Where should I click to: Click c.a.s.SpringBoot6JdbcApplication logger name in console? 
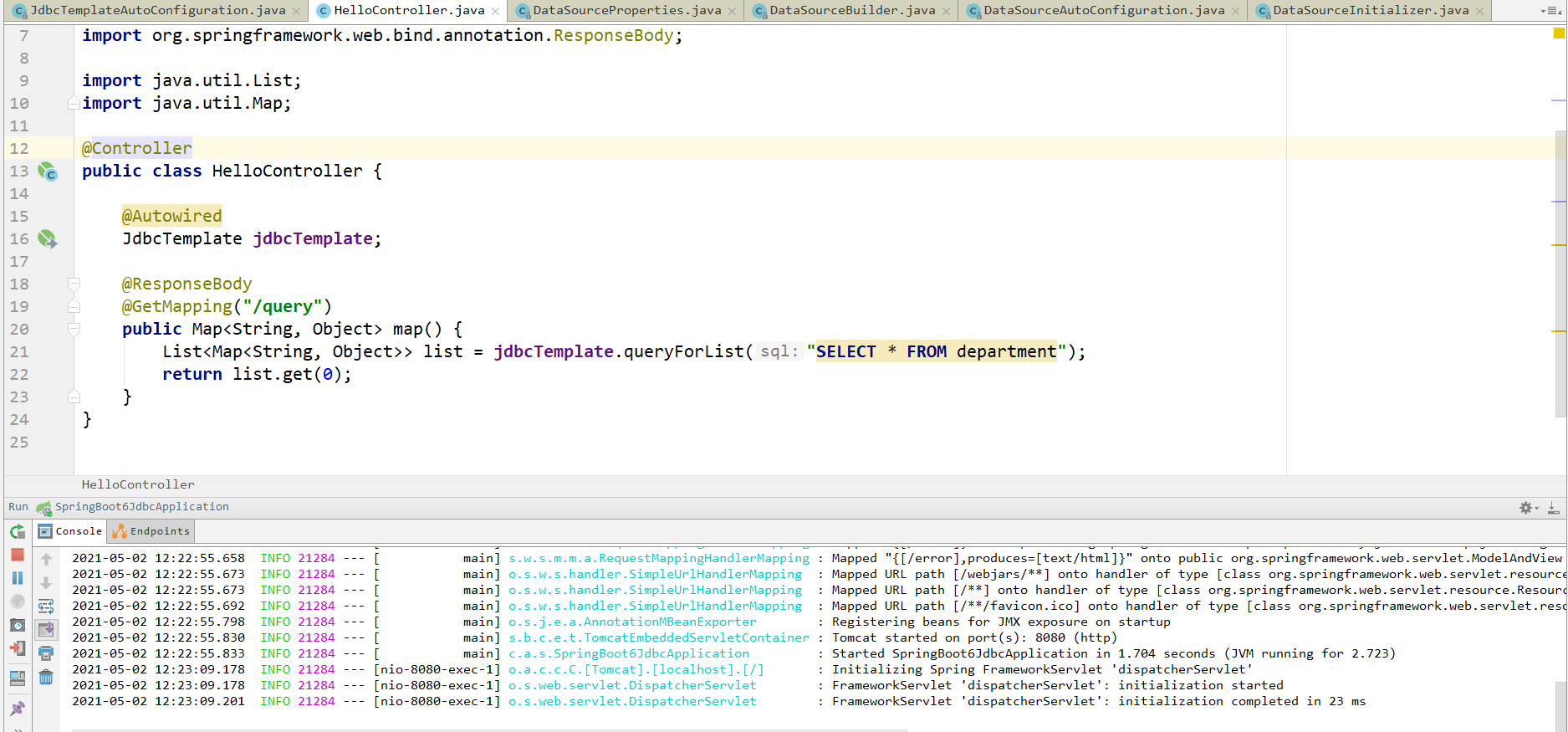coord(629,653)
